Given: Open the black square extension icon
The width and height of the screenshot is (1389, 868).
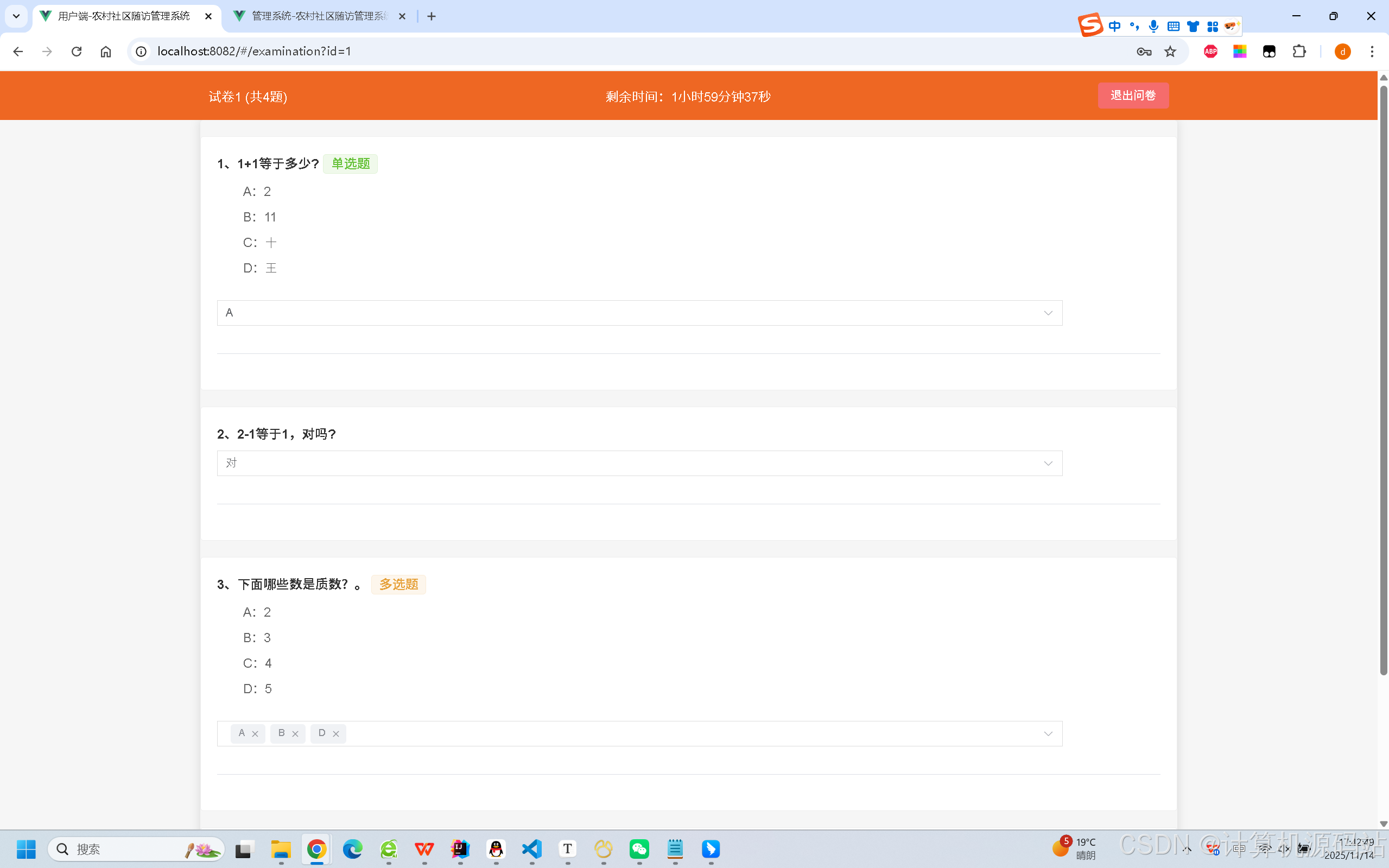Looking at the screenshot, I should (1269, 52).
